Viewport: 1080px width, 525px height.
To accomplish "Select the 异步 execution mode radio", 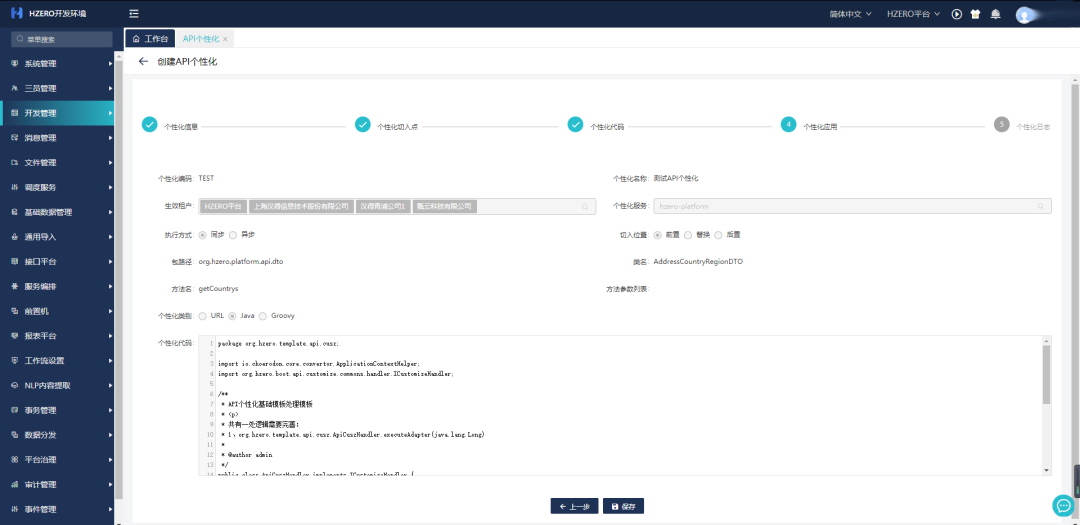I will click(x=233, y=234).
